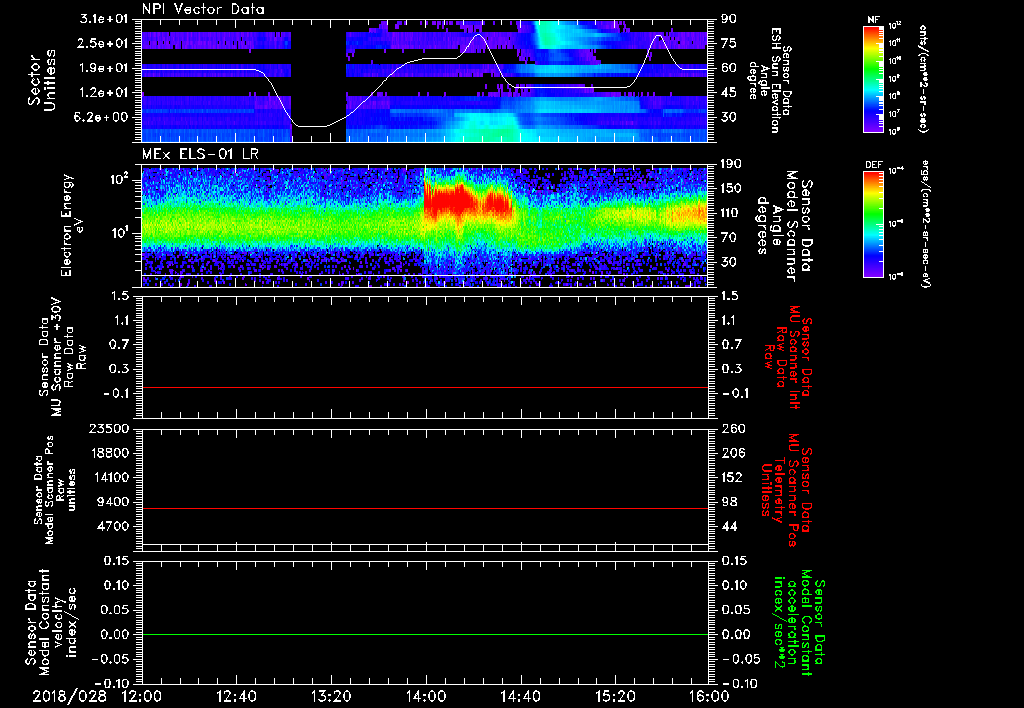1024x708 pixels.
Task: Click the 14:40 time tick label
Action: pyautogui.click(x=520, y=696)
